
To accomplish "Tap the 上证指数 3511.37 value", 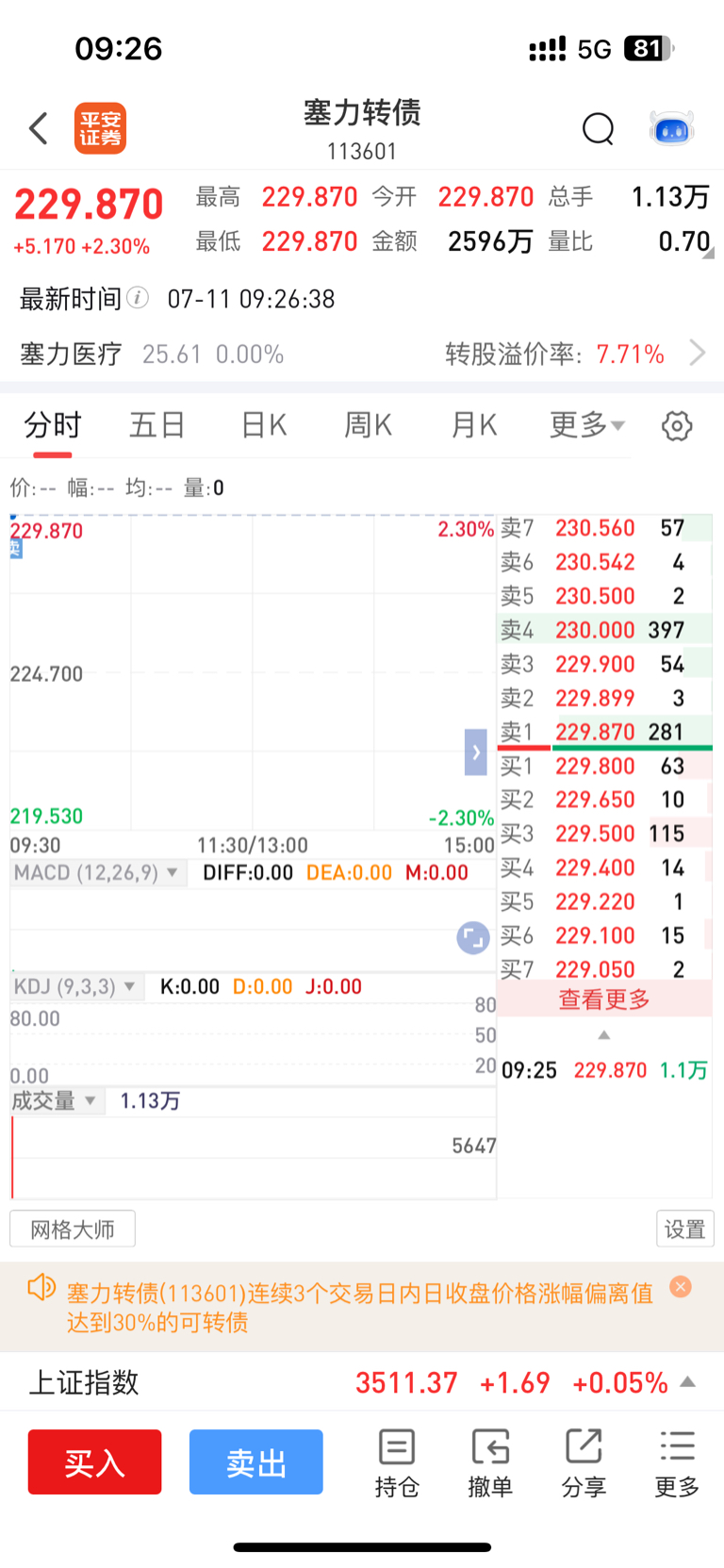I will point(405,1383).
